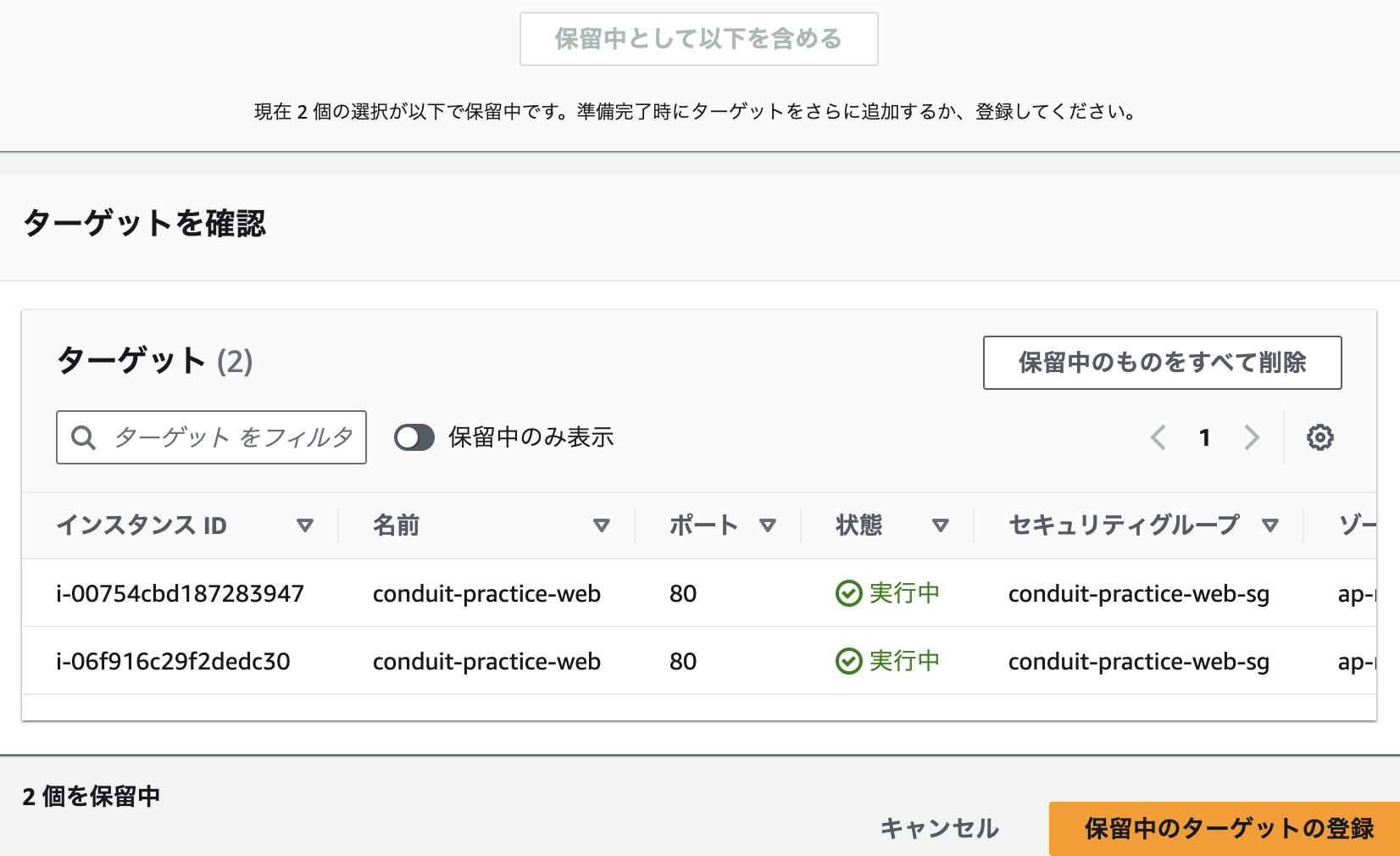Screen dimensions: 1400x856
Task: Click the キャンセル button
Action: [939, 829]
